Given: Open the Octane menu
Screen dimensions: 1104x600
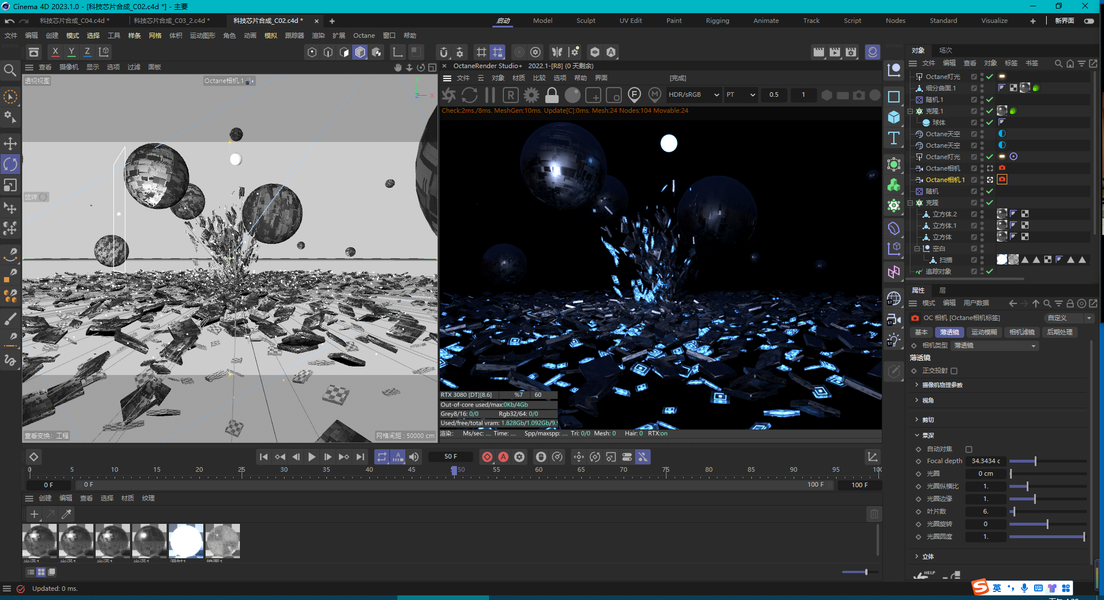Looking at the screenshot, I should (x=364, y=35).
